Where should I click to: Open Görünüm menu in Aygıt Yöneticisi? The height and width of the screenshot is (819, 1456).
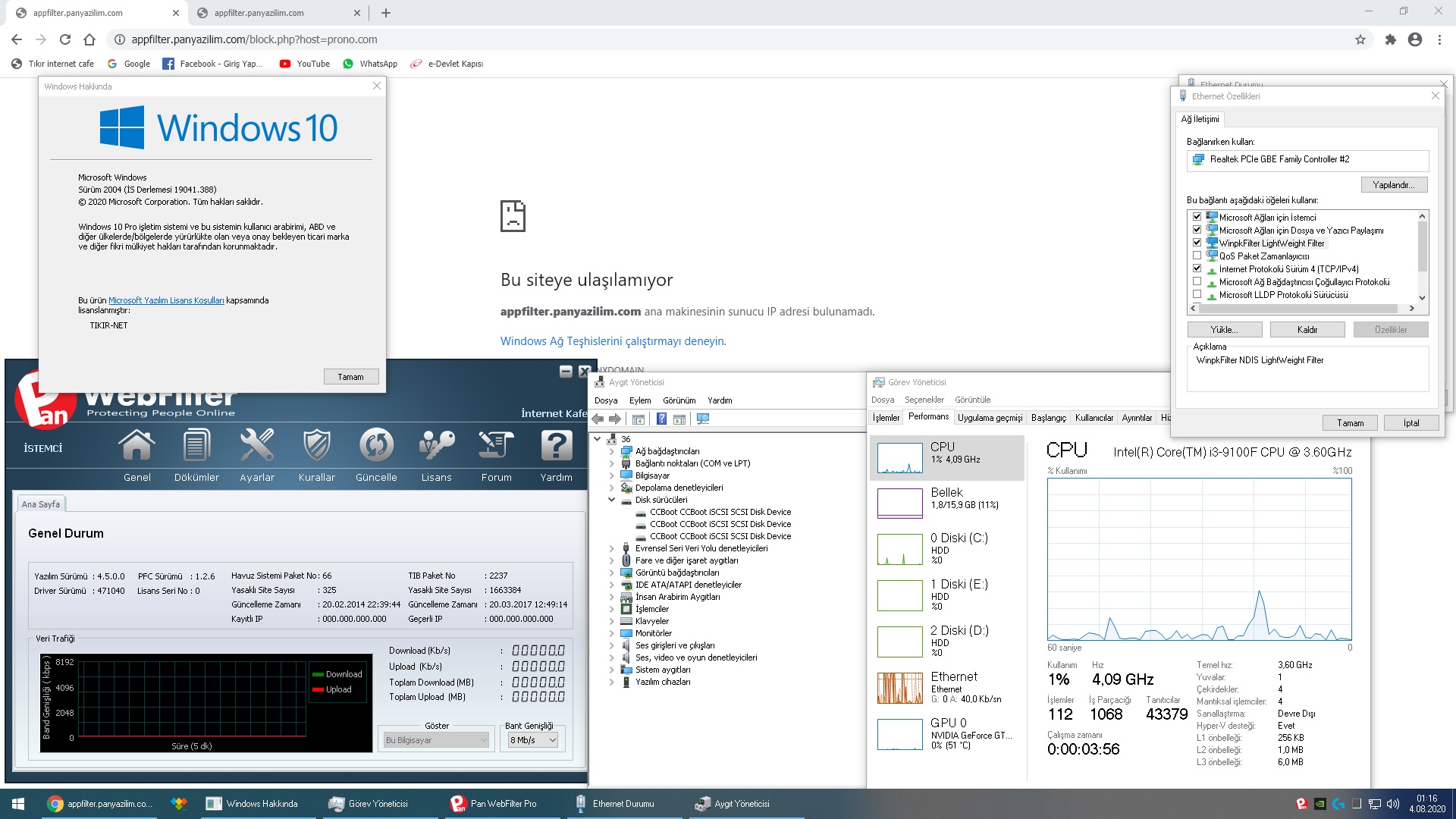click(x=679, y=400)
